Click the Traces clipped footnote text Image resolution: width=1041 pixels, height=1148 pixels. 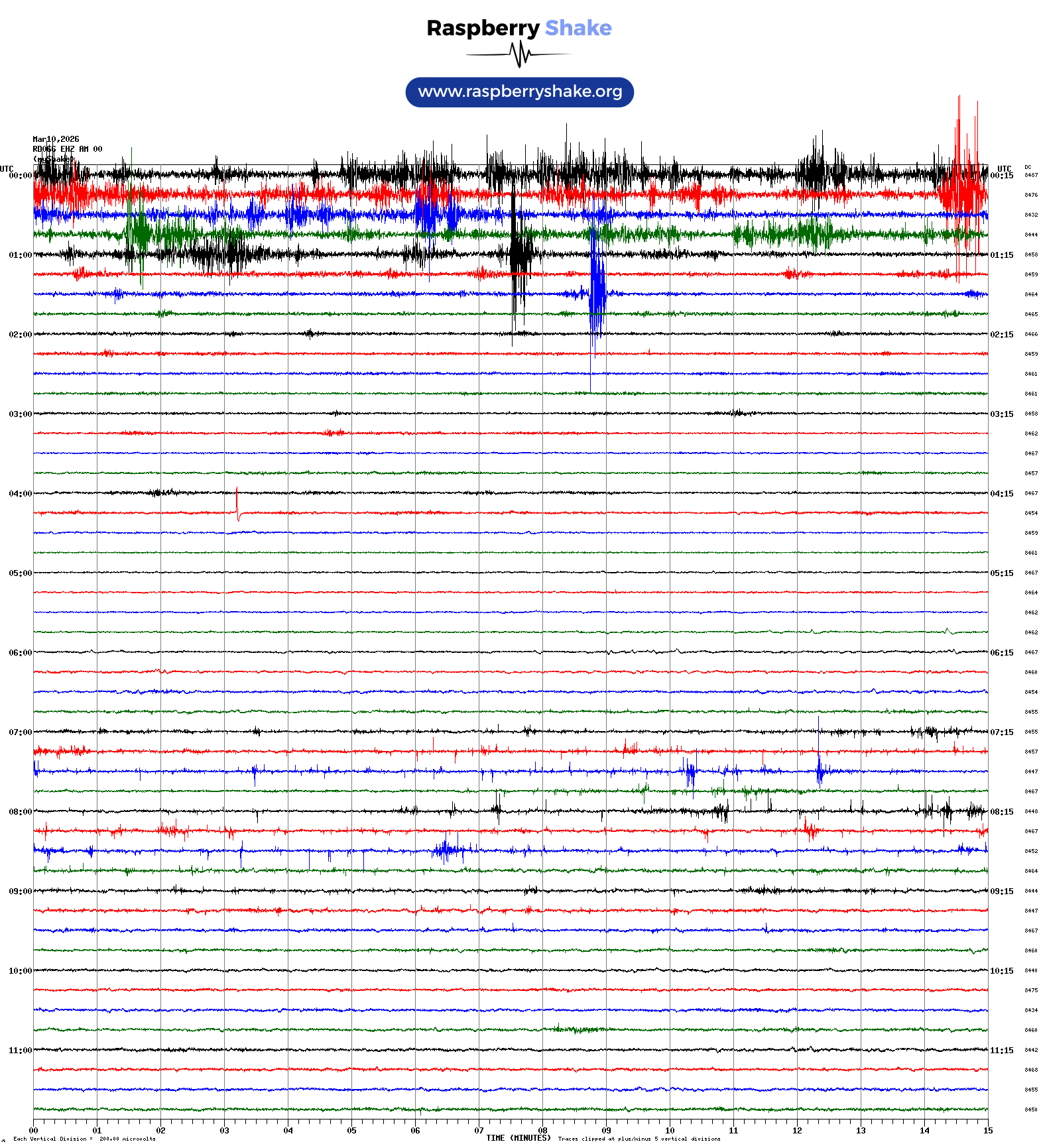tap(639, 1139)
